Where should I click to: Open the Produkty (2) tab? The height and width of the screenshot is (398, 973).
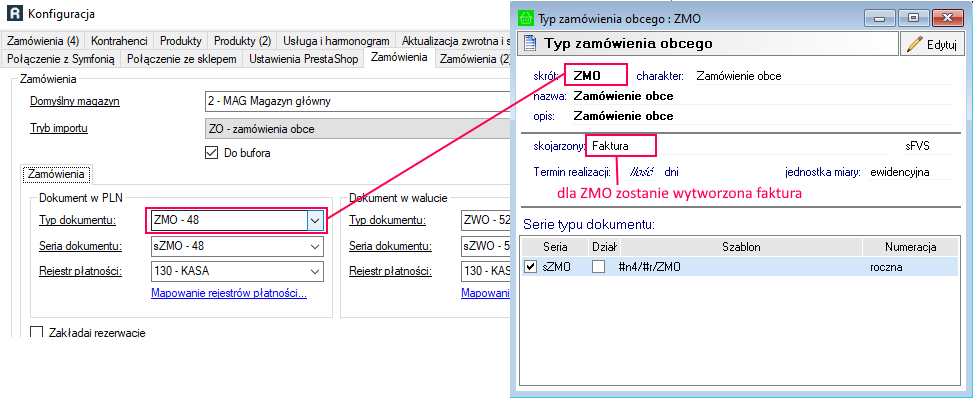243,41
